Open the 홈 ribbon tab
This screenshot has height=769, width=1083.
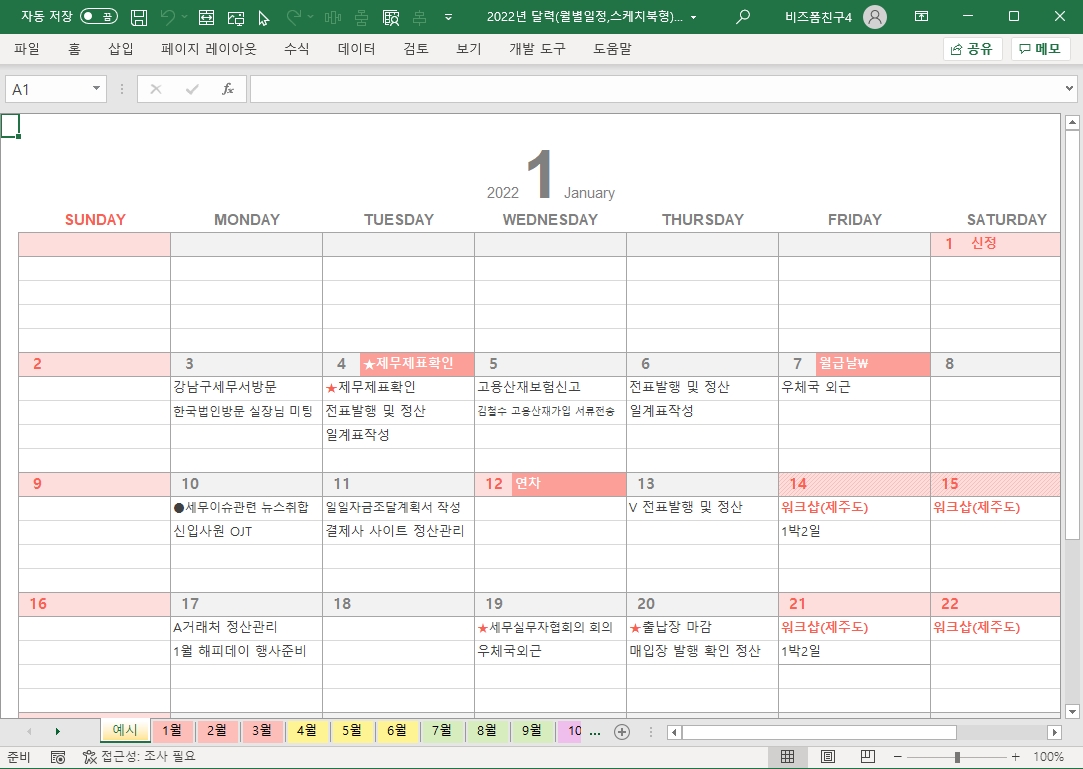pyautogui.click(x=74, y=48)
